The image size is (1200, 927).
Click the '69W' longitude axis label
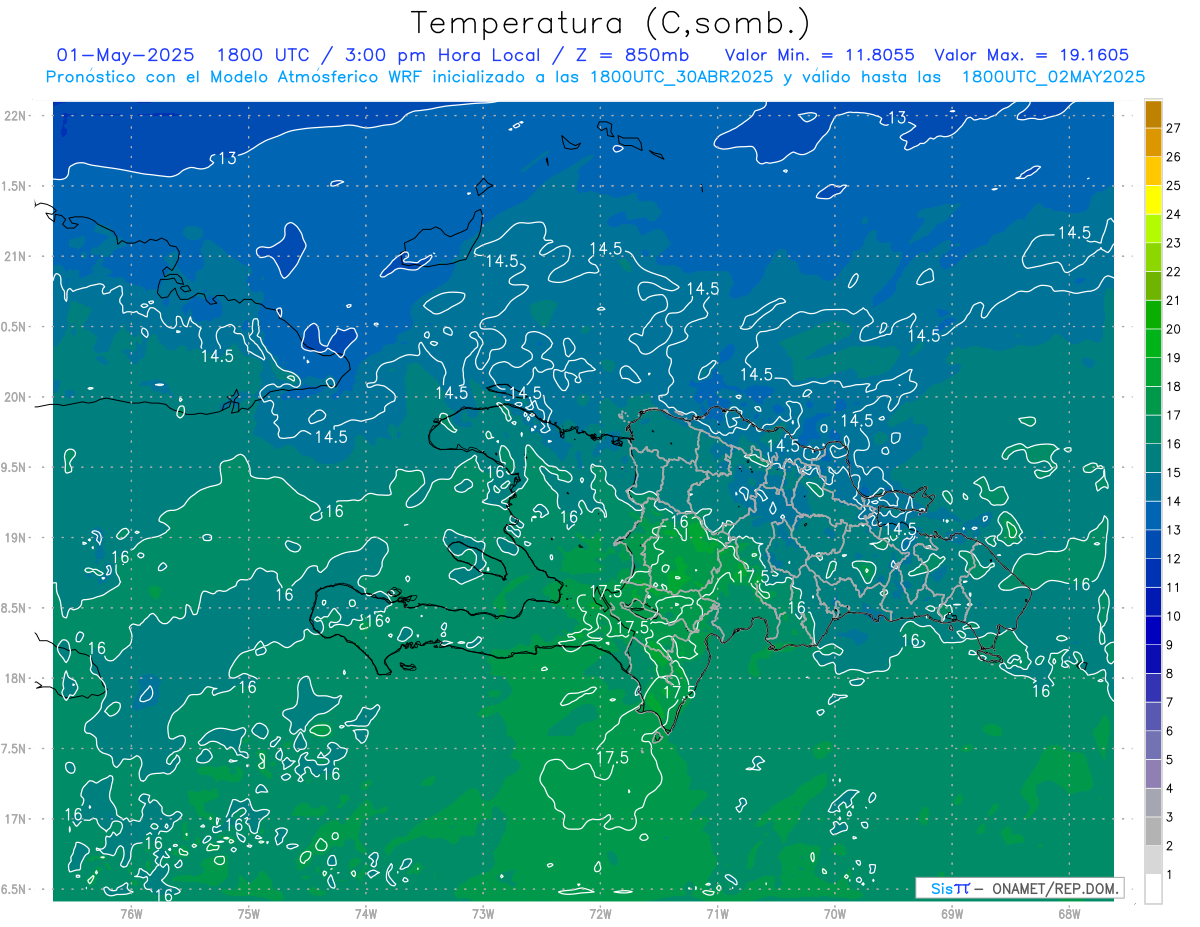click(952, 913)
